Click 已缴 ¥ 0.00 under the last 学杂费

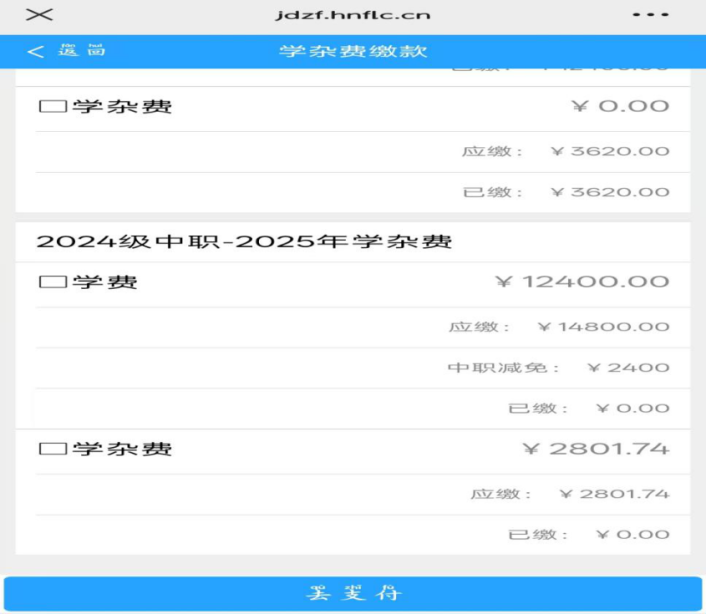[x=363, y=535]
